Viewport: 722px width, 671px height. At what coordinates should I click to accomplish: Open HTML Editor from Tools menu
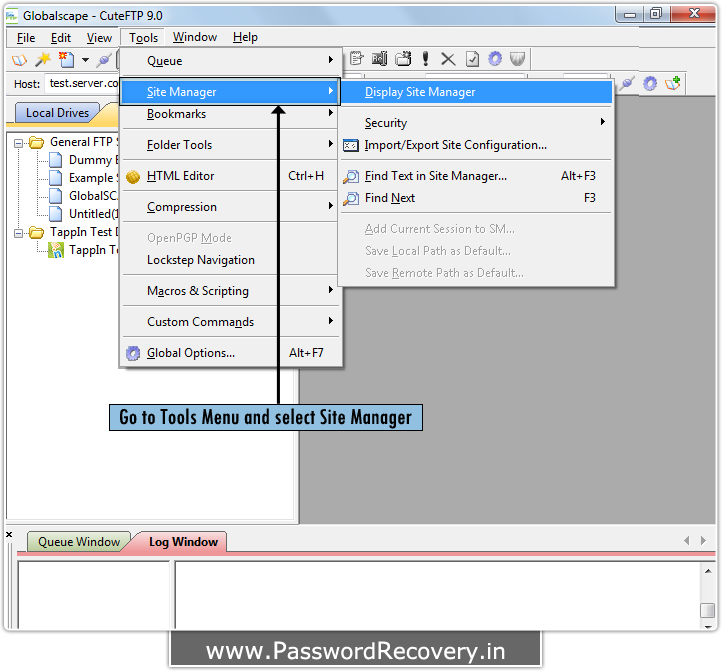(x=231, y=176)
